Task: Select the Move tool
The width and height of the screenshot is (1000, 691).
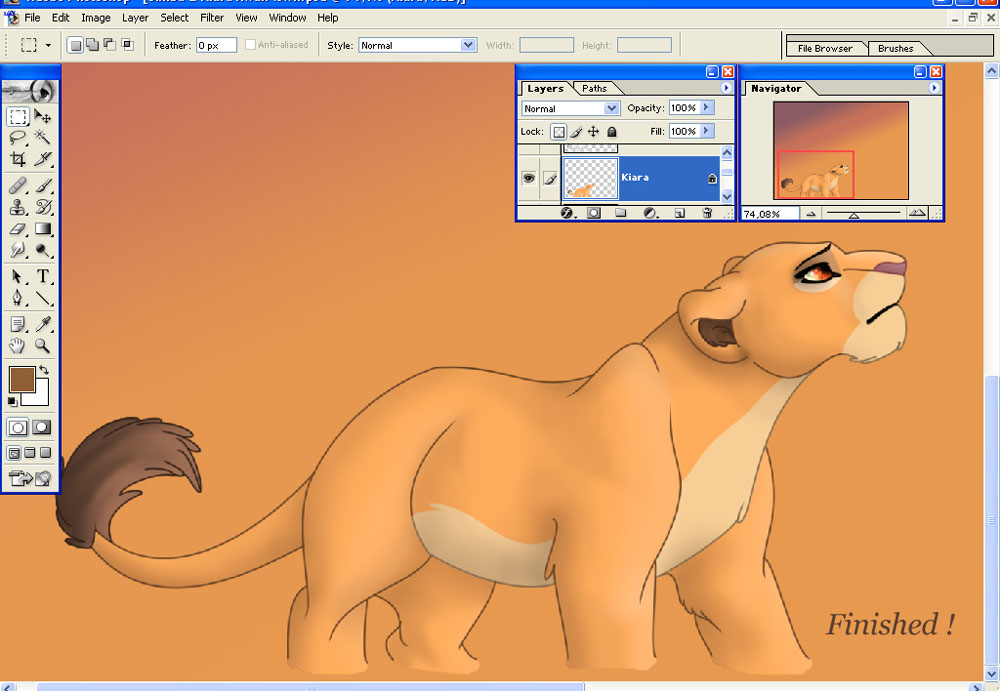Action: [x=43, y=116]
